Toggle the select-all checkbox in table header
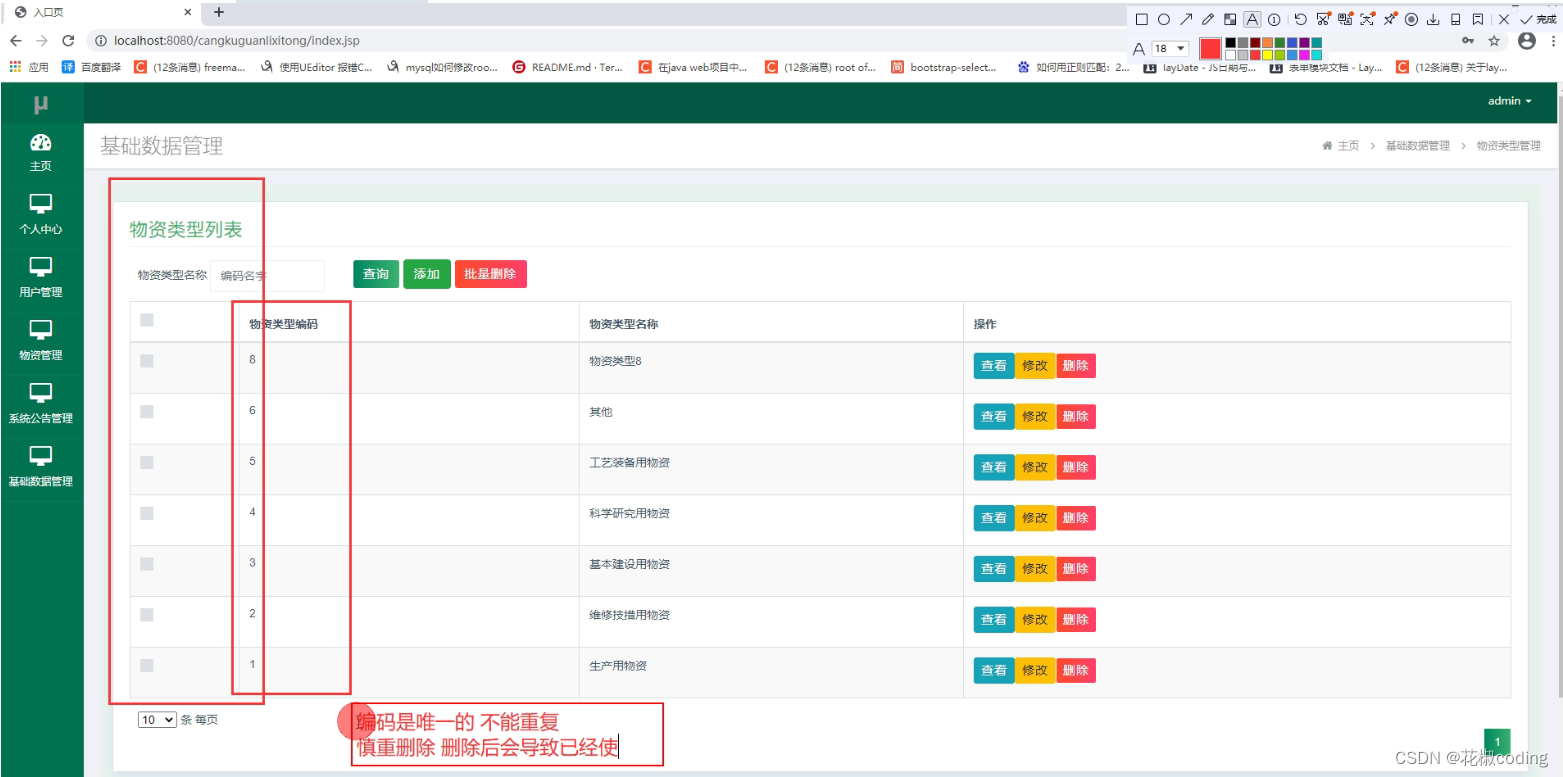1563x777 pixels. (147, 320)
